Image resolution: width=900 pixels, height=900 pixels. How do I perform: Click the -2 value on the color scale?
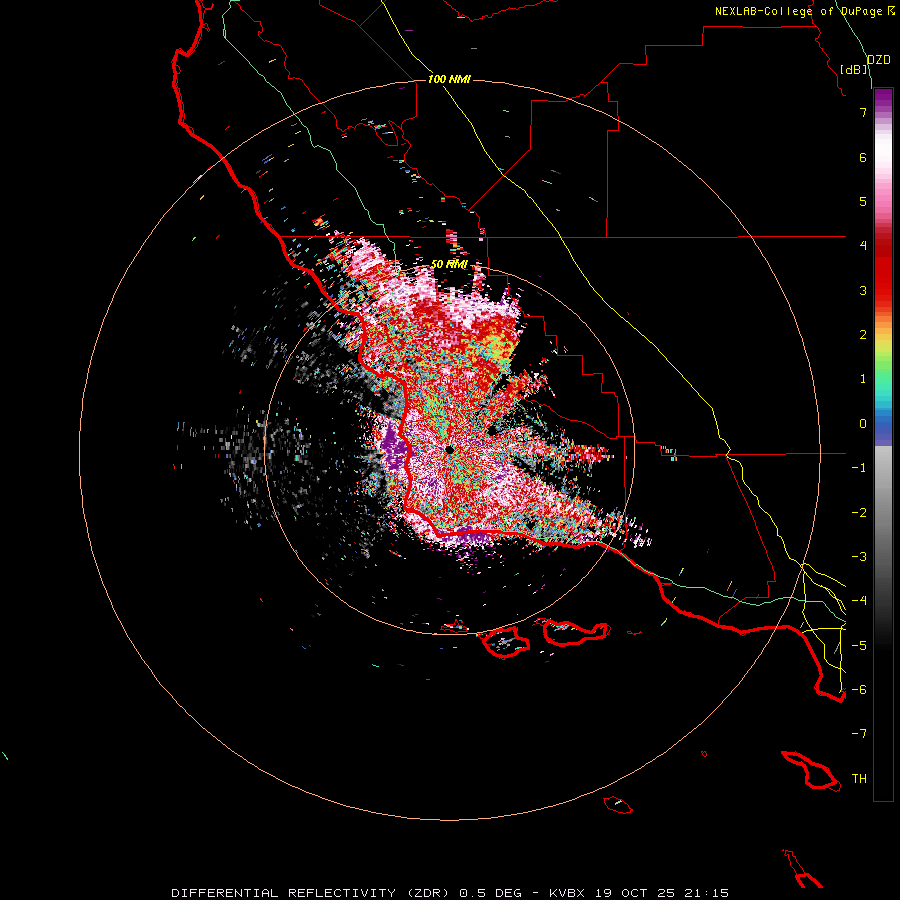pyautogui.click(x=859, y=512)
